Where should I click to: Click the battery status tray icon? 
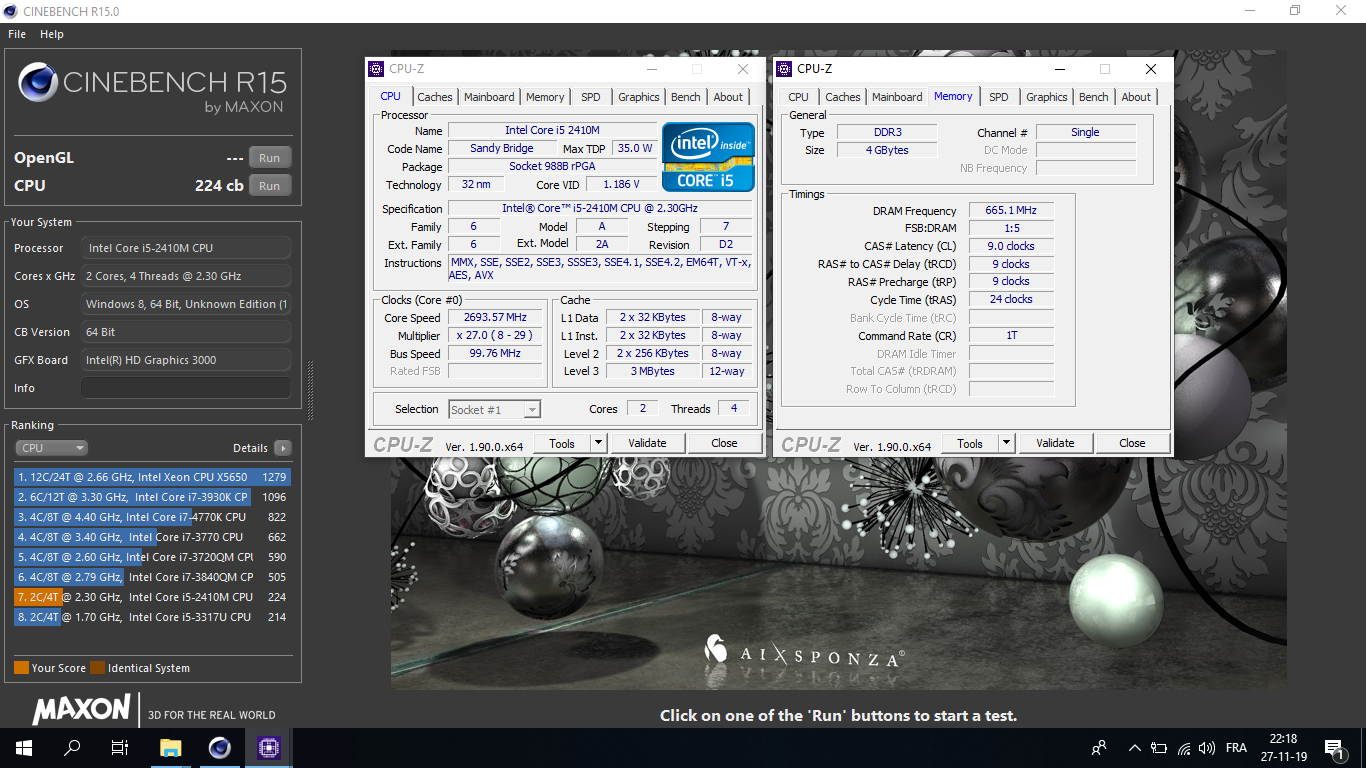1159,748
